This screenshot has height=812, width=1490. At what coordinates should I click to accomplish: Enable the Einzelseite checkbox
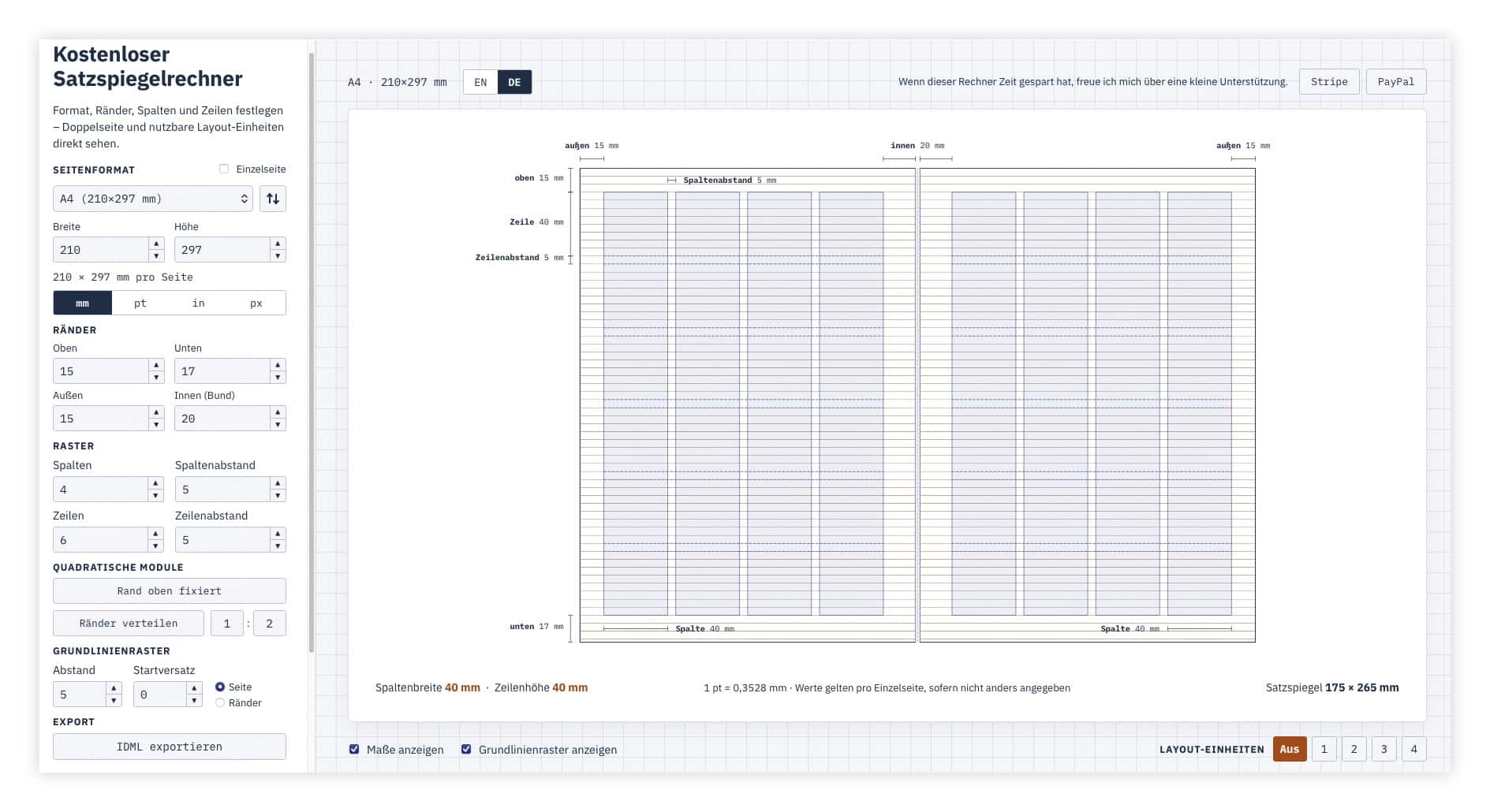tap(224, 169)
